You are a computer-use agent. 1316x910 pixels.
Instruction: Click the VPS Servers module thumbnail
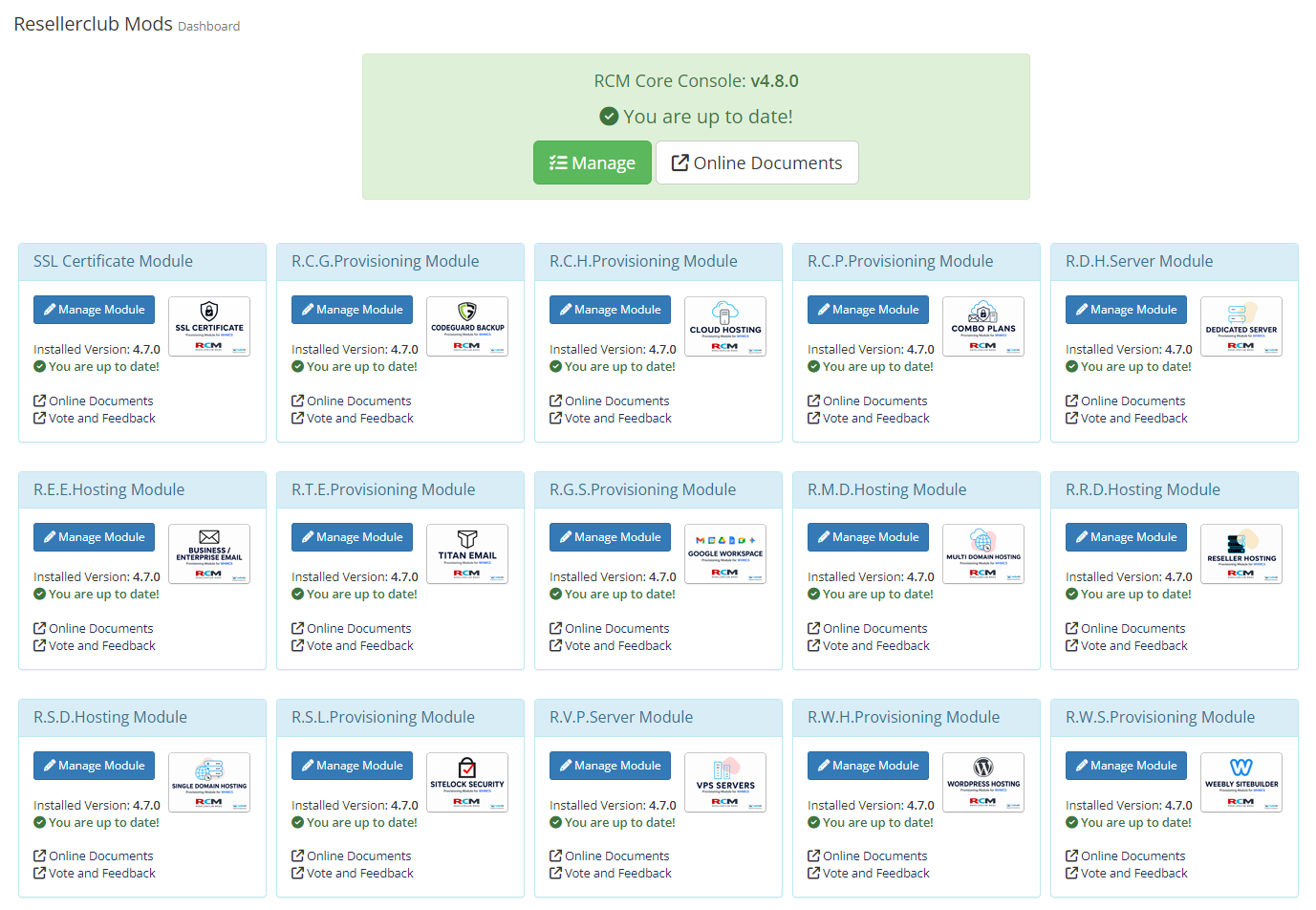725,782
